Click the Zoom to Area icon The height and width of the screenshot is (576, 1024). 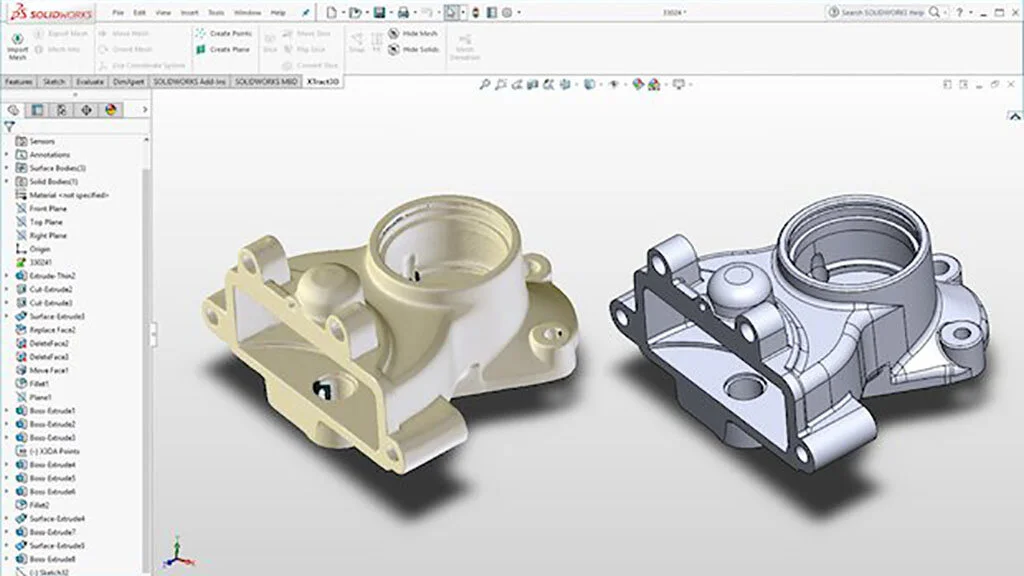(x=500, y=84)
